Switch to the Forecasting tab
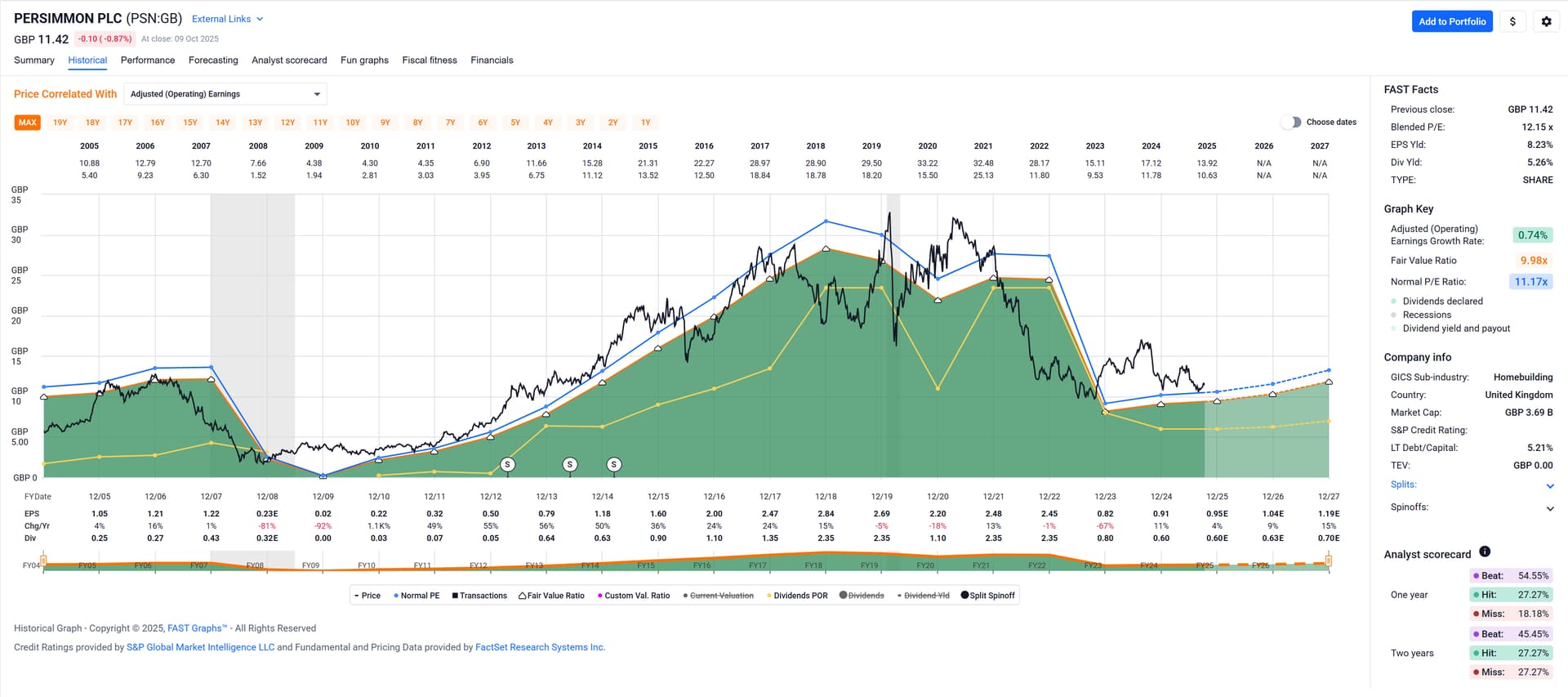1568x697 pixels. coord(213,60)
